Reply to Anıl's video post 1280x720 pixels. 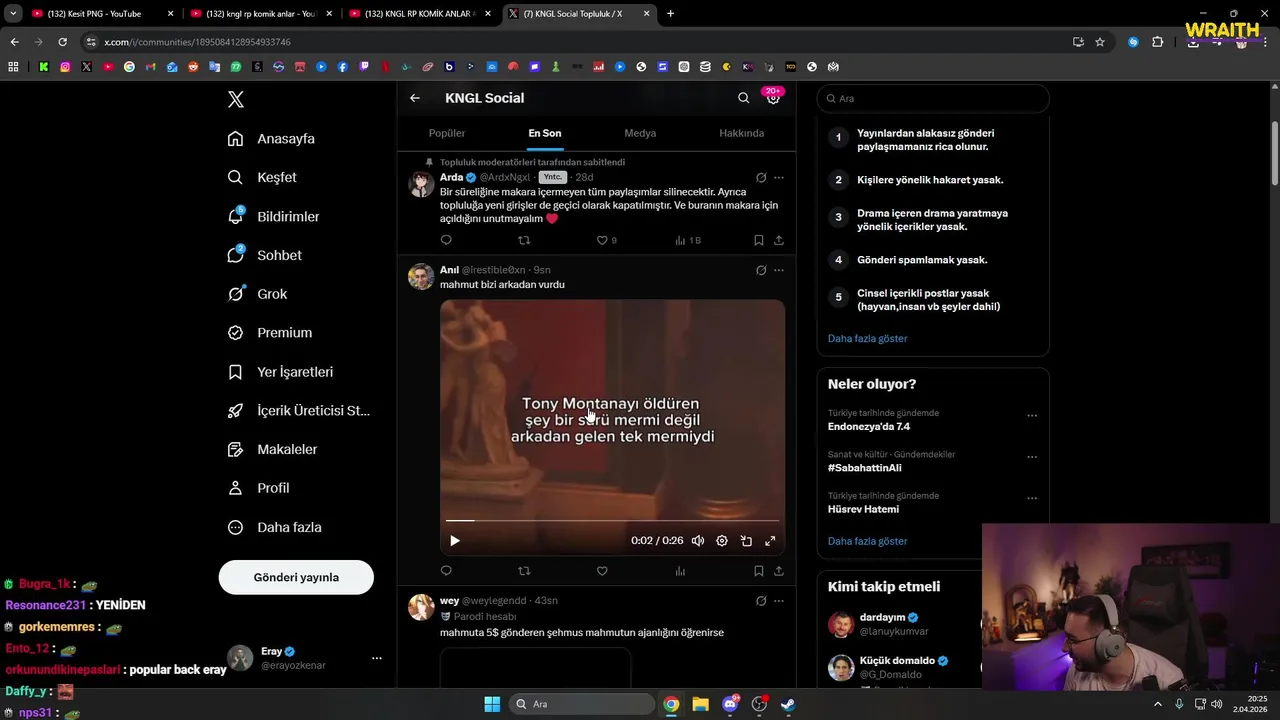click(446, 571)
